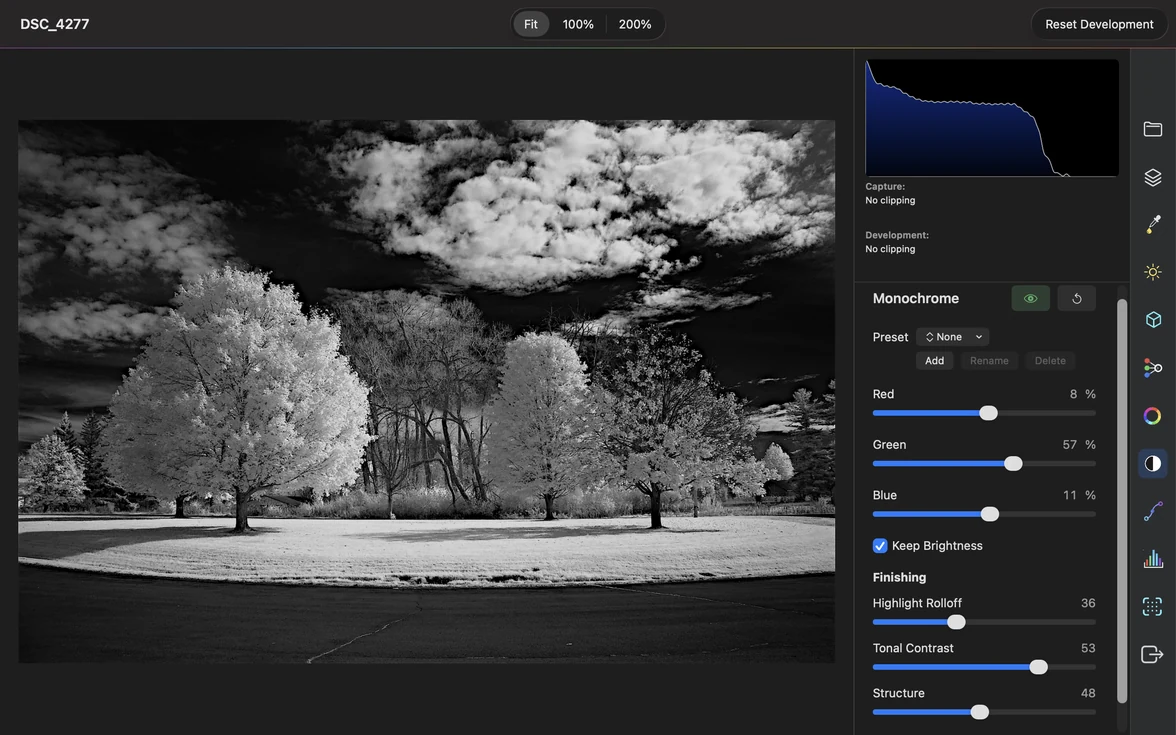
Task: Open the layers stack icon
Action: point(1153,177)
